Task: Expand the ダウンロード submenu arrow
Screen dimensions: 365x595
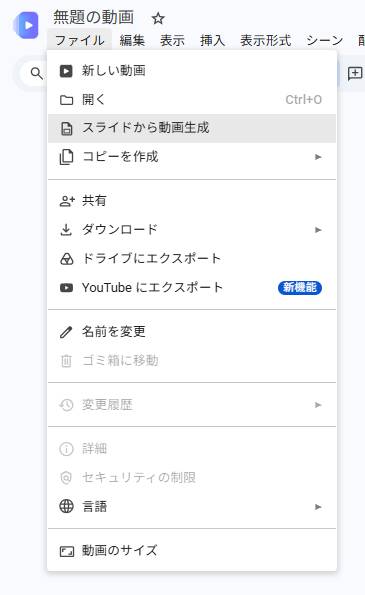Action: [318, 230]
